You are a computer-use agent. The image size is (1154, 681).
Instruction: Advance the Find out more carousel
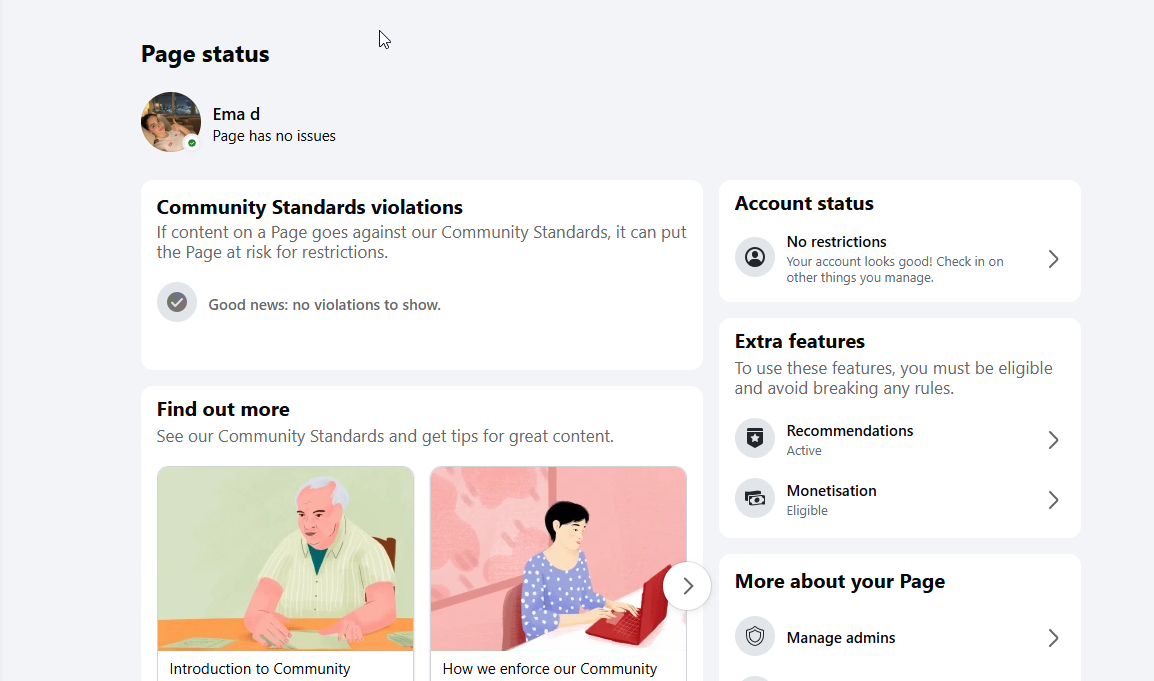coord(687,586)
